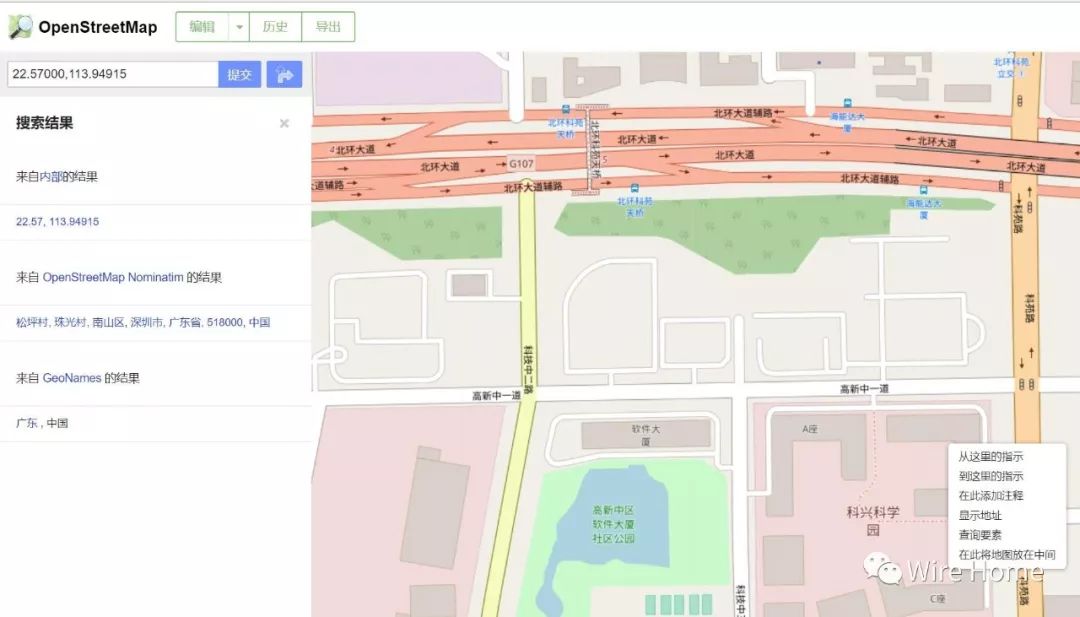This screenshot has height=617, width=1080.
Task: Click the 提交 search button
Action: pyautogui.click(x=240, y=74)
